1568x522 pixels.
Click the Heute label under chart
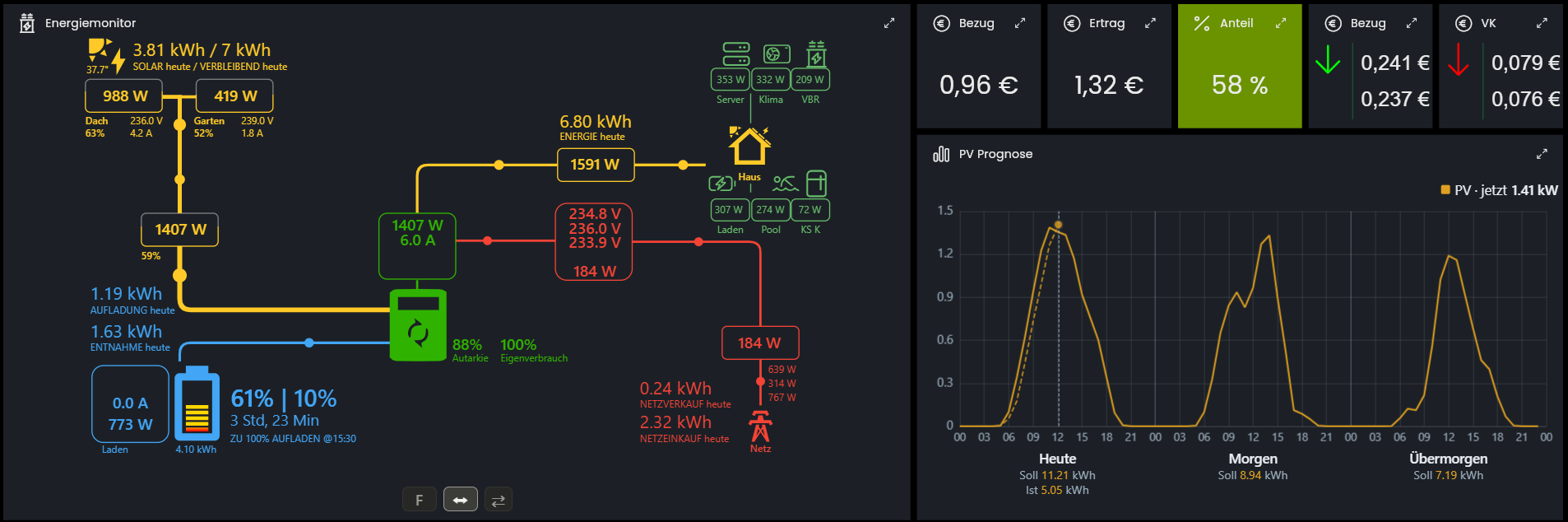1057,459
